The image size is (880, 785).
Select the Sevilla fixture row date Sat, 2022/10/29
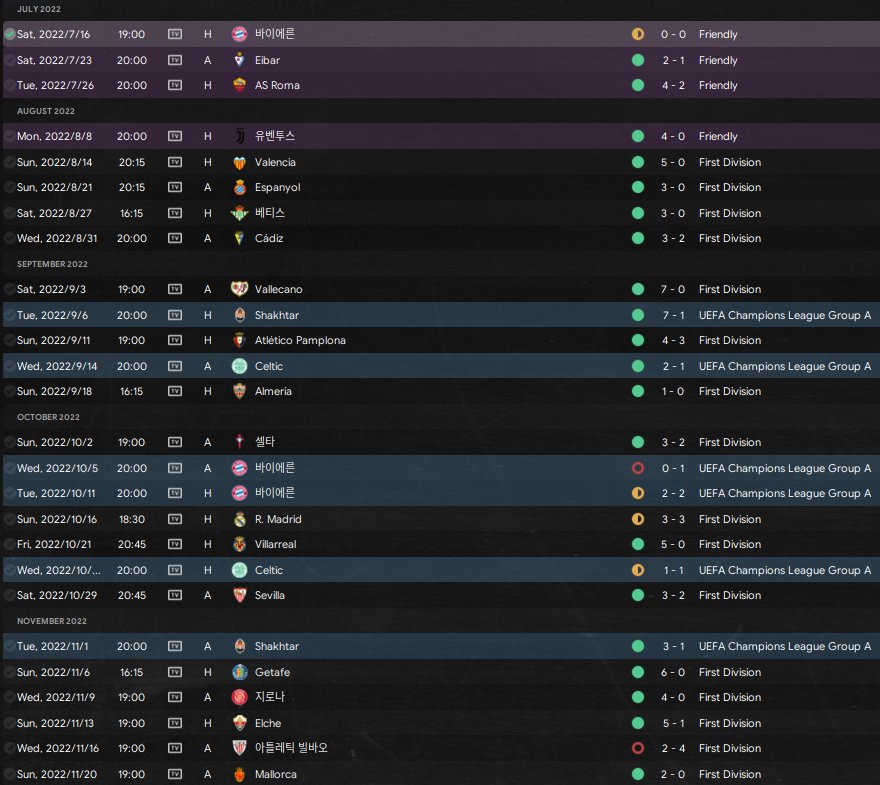57,595
